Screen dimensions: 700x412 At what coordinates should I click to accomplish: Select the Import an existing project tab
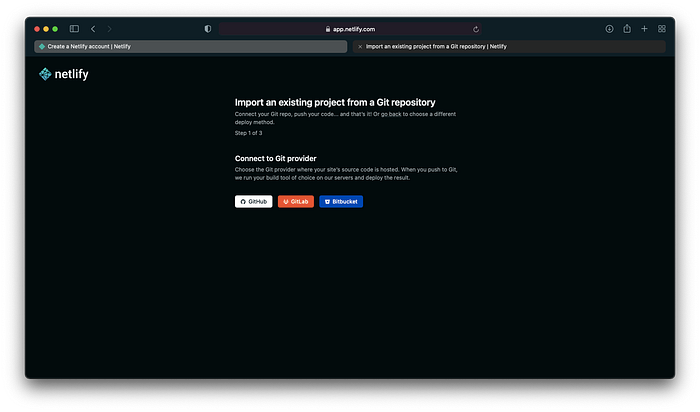point(509,46)
